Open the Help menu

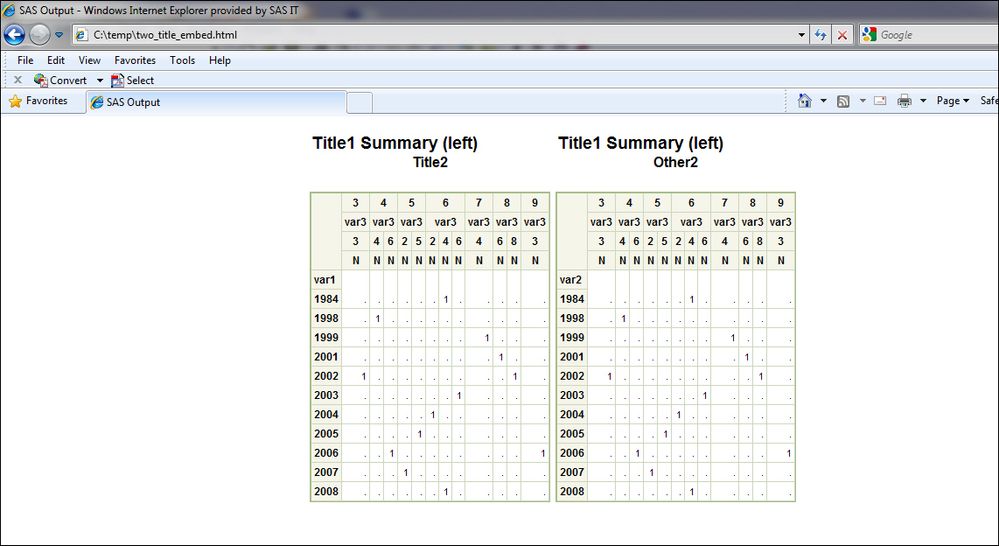(x=220, y=60)
